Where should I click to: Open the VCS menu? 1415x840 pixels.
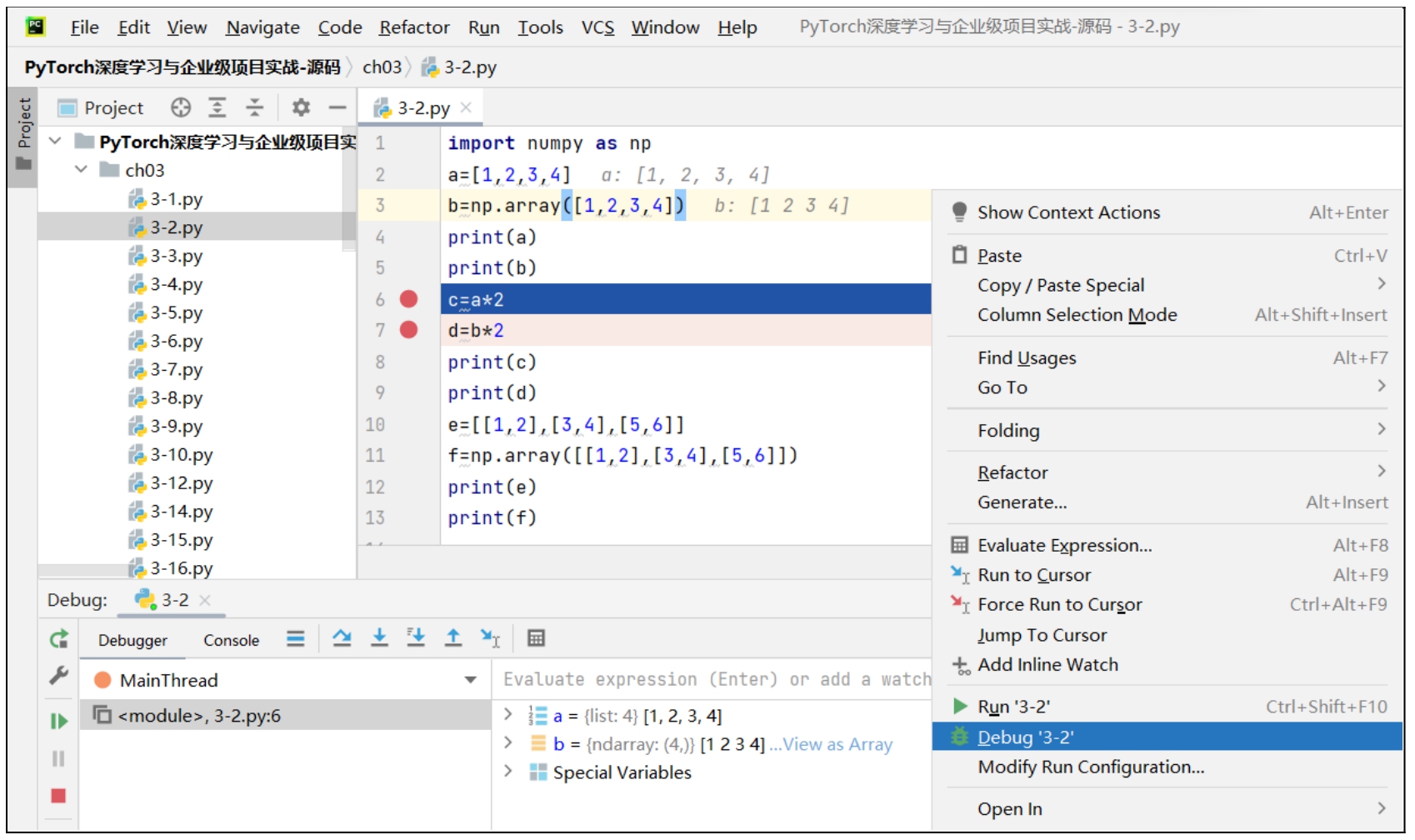(x=597, y=27)
